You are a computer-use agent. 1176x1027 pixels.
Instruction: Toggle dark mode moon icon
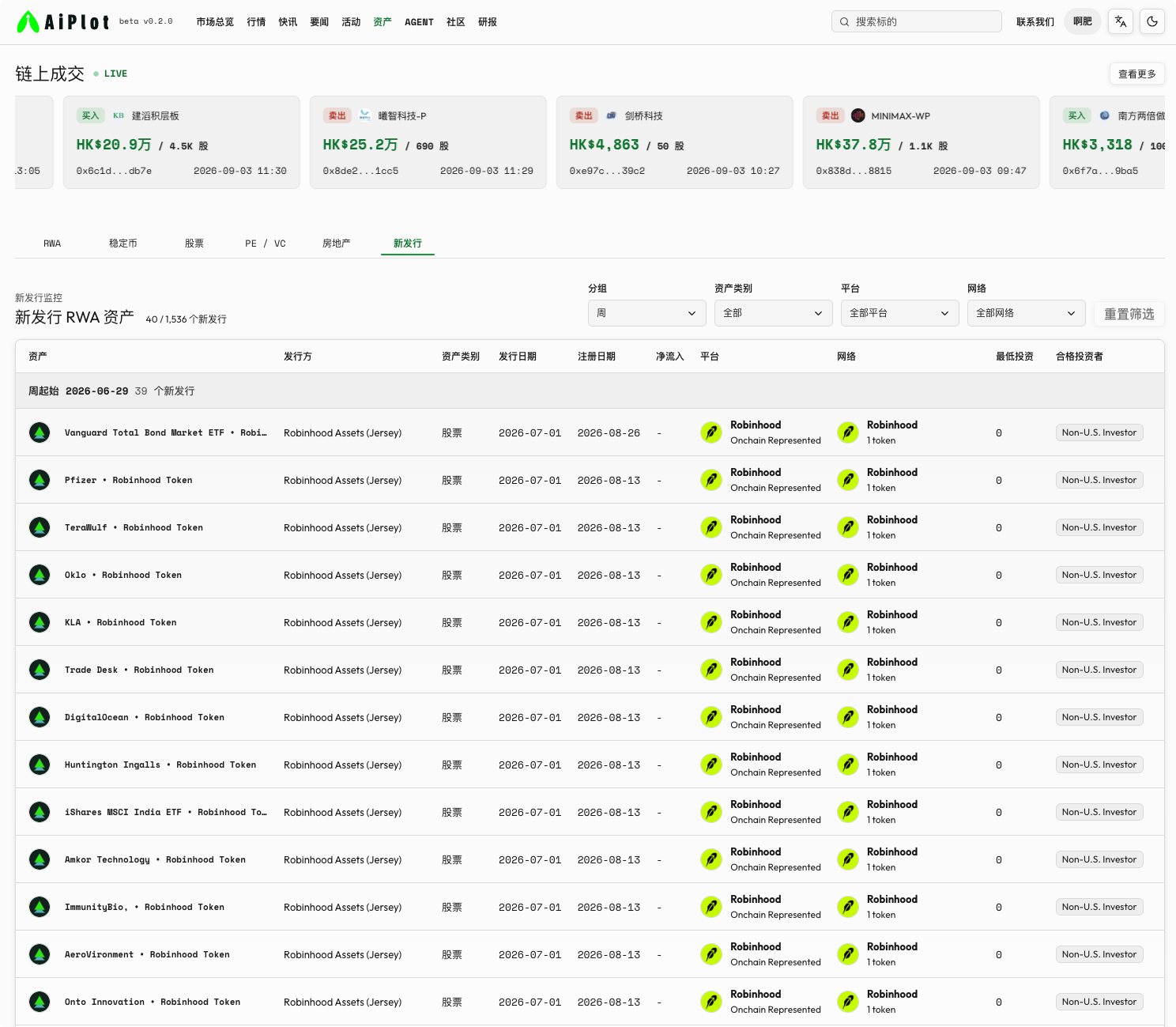pyautogui.click(x=1152, y=22)
